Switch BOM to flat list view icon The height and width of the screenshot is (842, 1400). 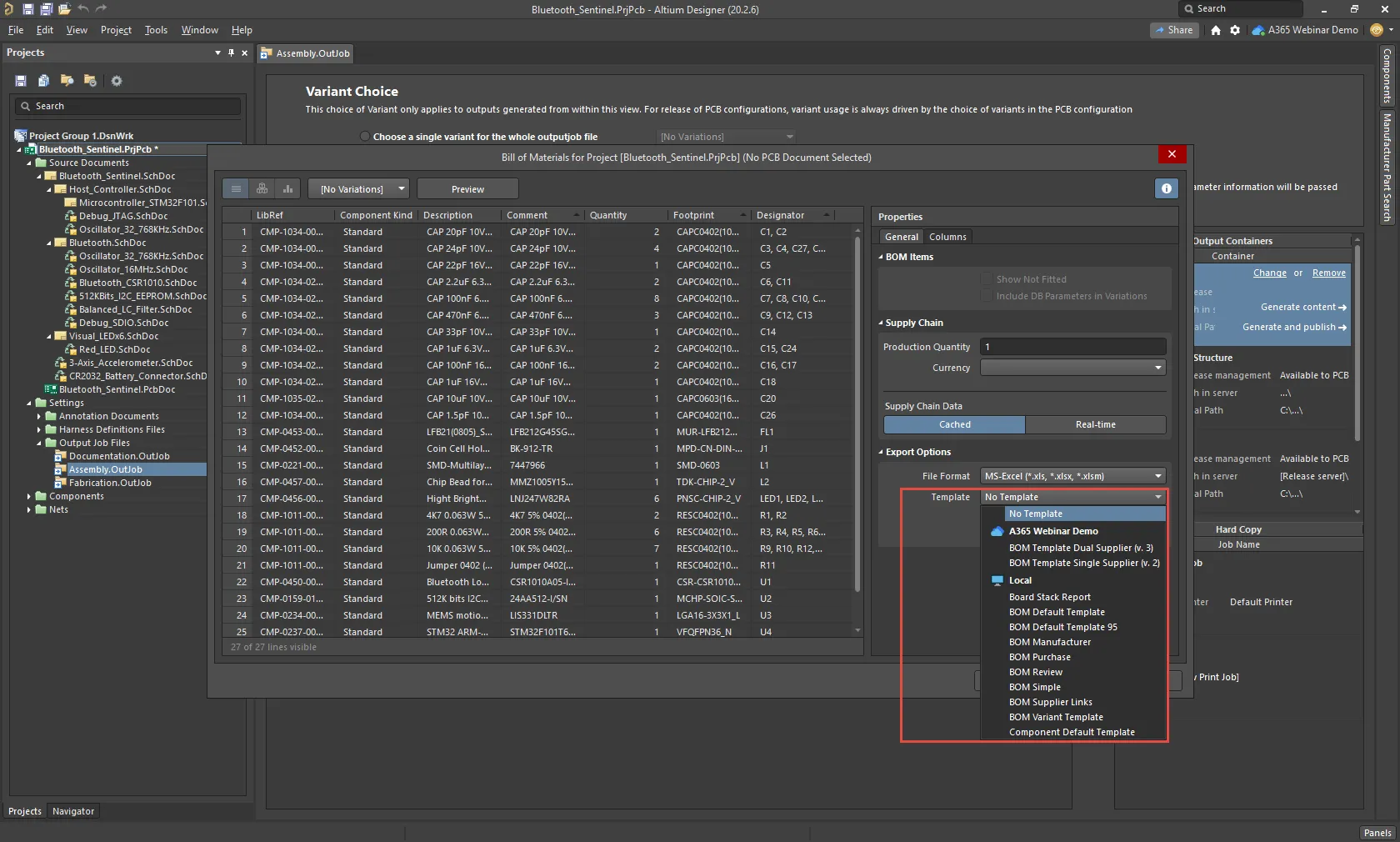[x=237, y=189]
